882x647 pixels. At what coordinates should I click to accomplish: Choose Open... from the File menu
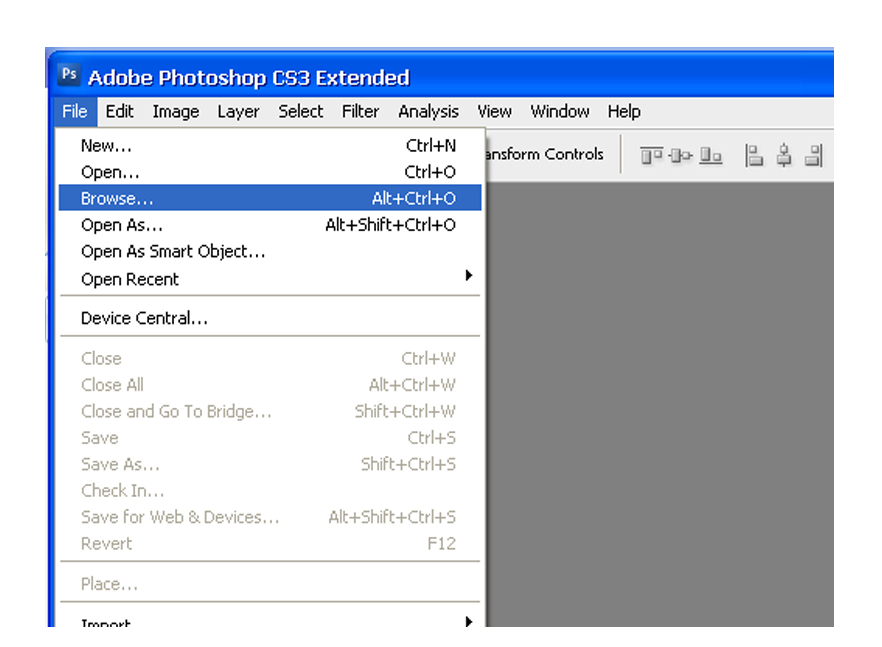[270, 172]
